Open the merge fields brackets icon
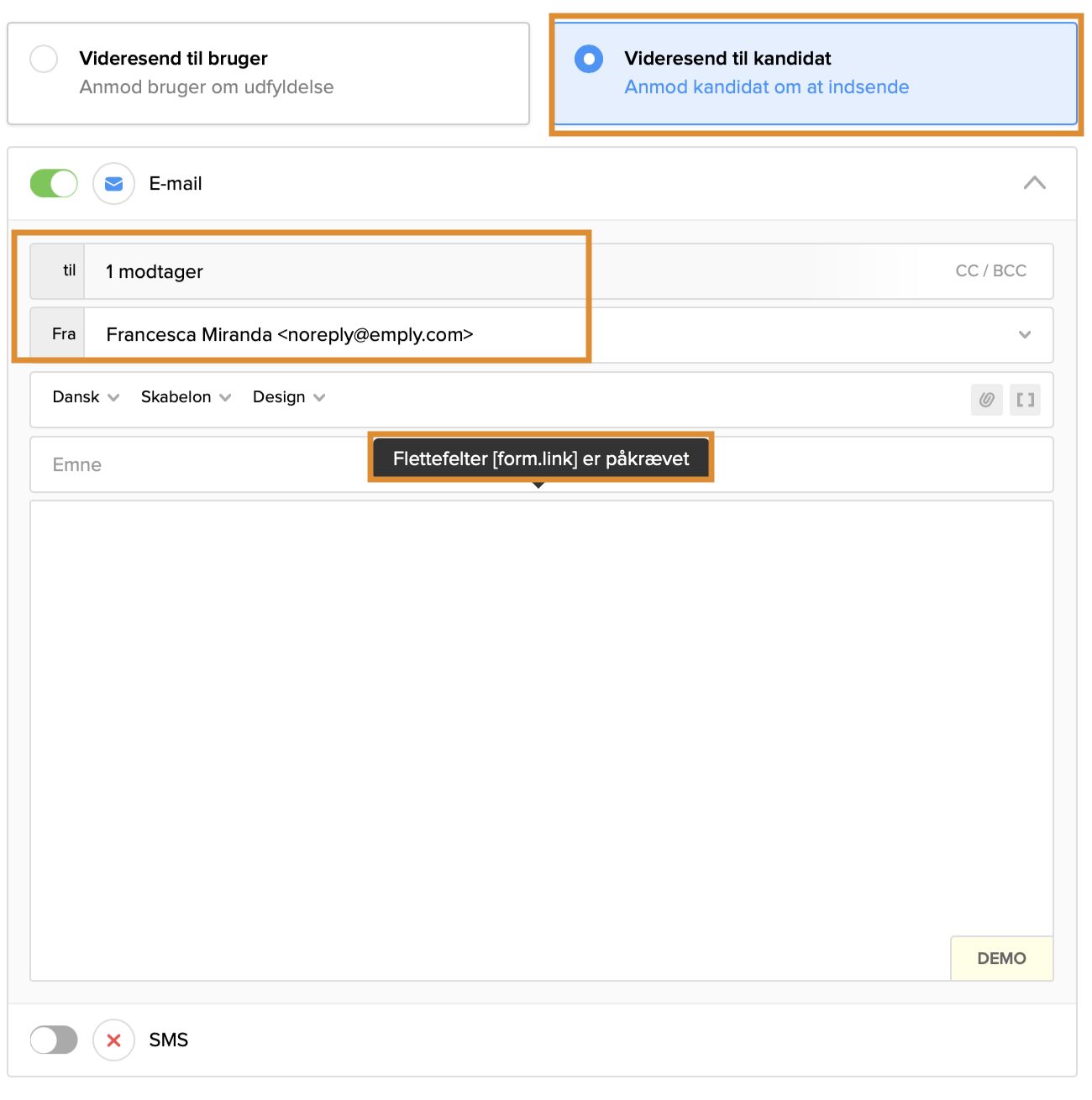This screenshot has height=1100, width=1092. (x=1025, y=400)
